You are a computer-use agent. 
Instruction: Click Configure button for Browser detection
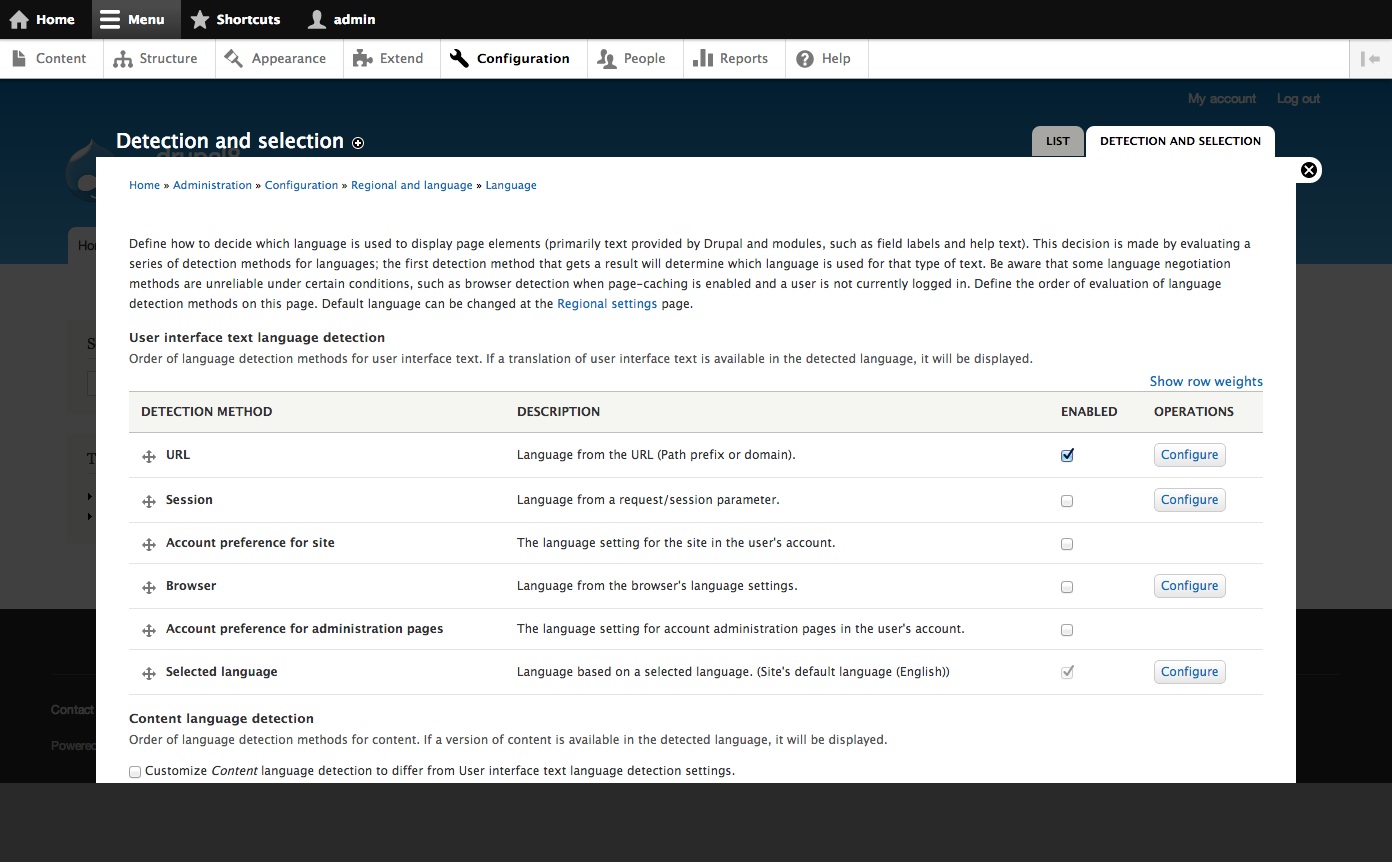1189,585
